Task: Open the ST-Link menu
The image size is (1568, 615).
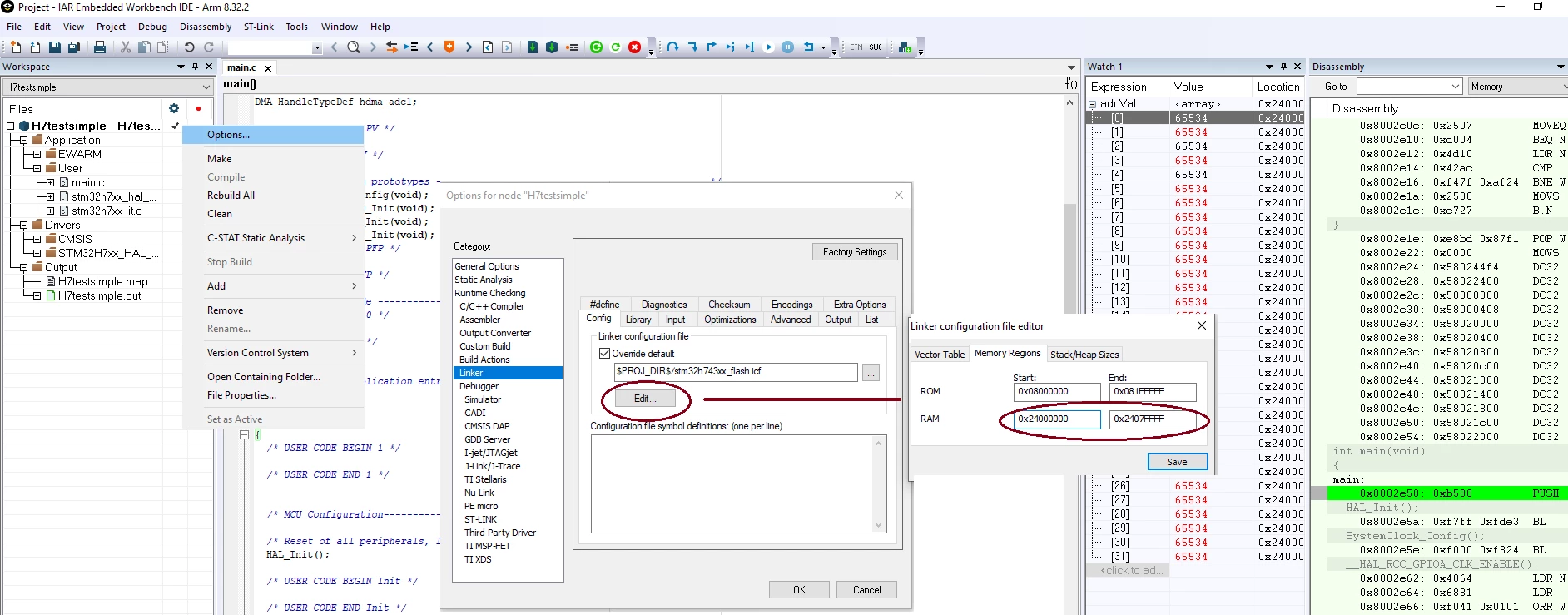Action: point(259,27)
